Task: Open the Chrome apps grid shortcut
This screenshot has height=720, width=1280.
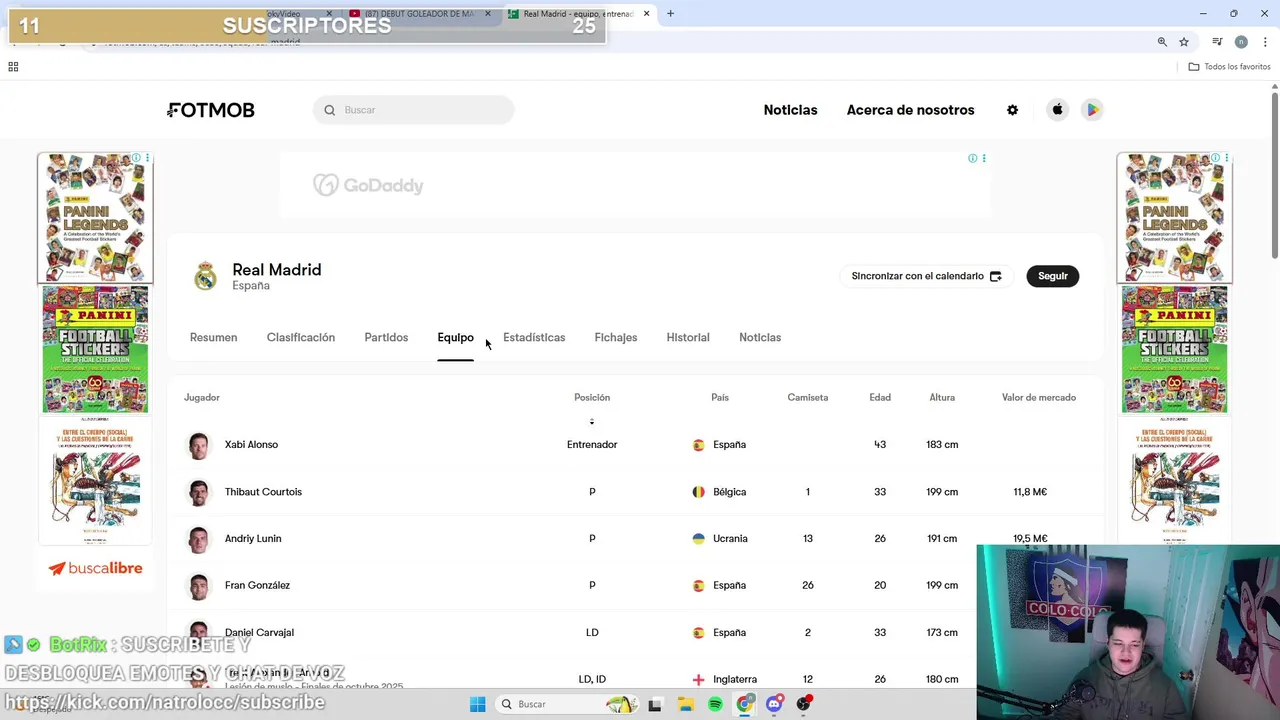Action: pos(13,67)
